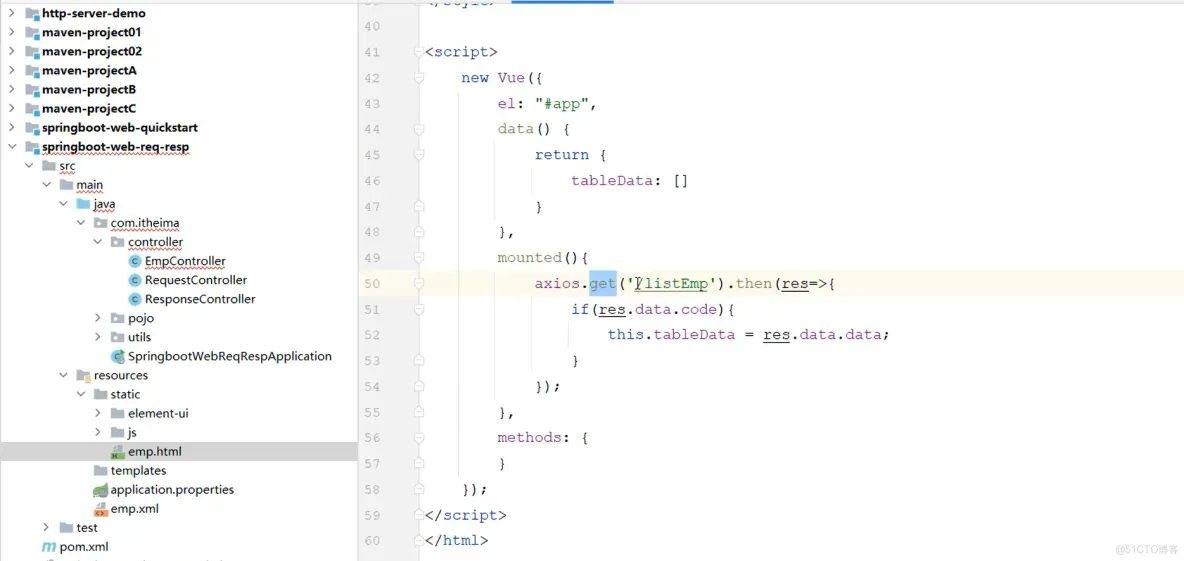Click 'this.tableData' on line 52
1184x561 pixels.
(x=671, y=334)
